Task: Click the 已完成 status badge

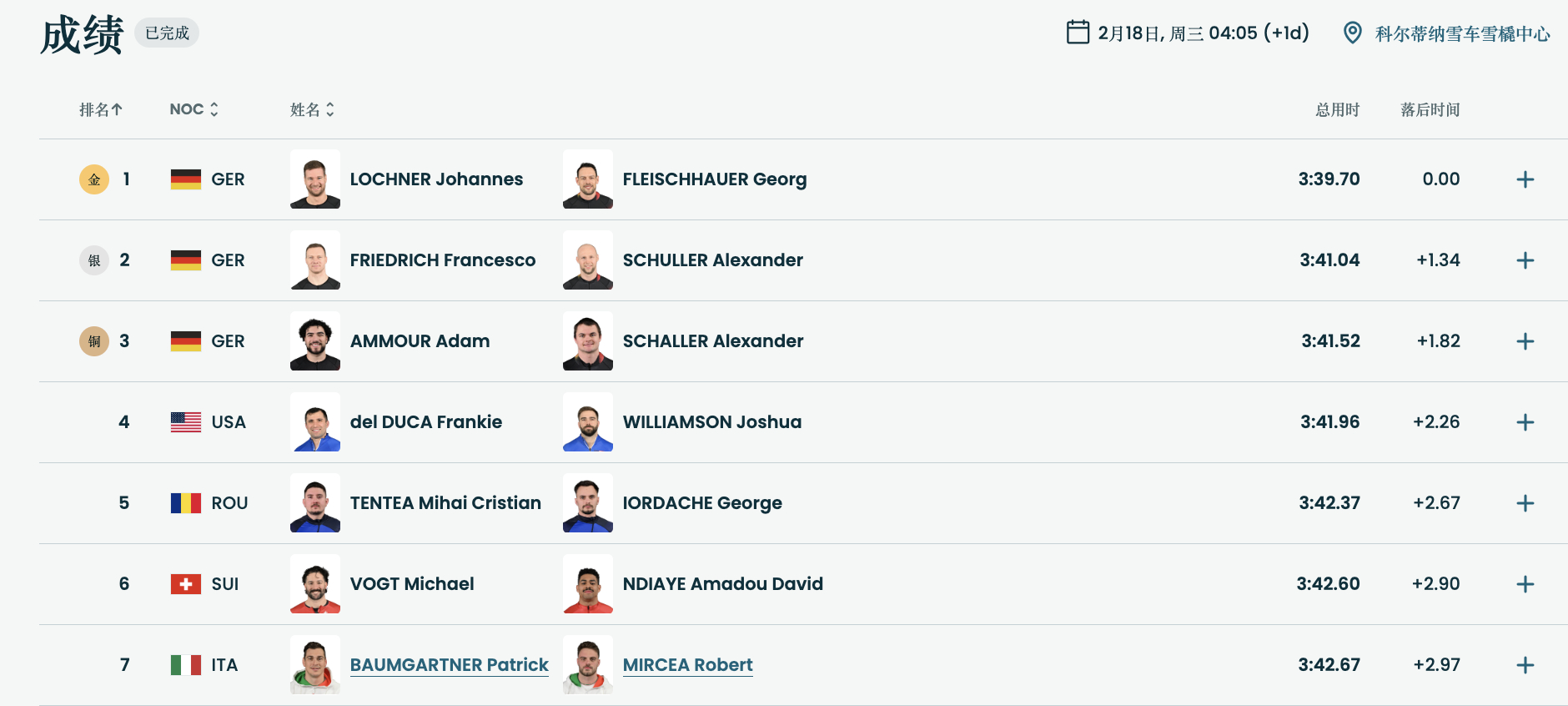Action: click(167, 33)
